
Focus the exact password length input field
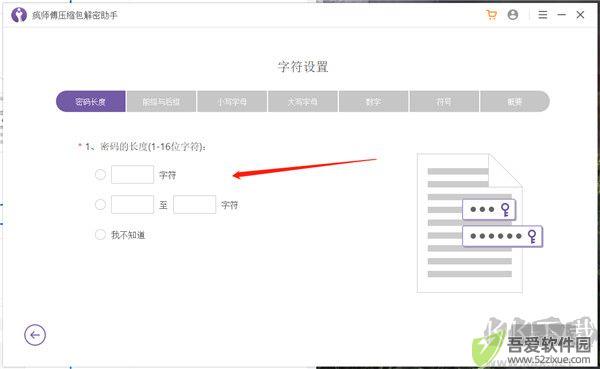coord(132,175)
